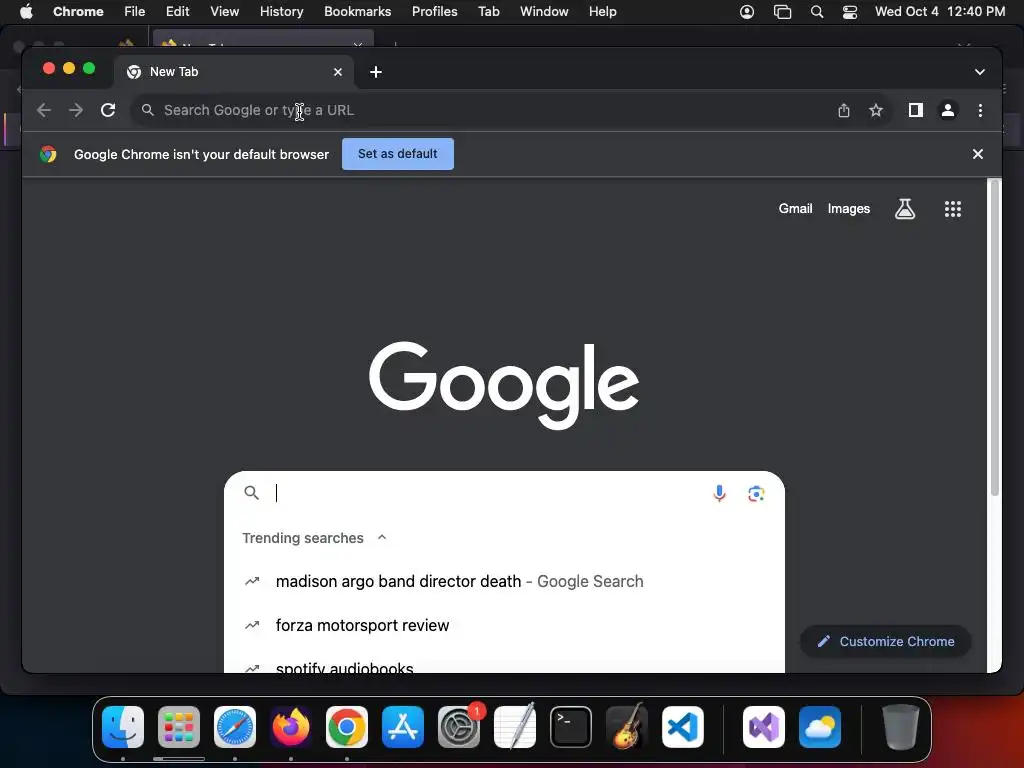Launch GarageBand from the dock
Screen dimensions: 1024x768
pyautogui.click(x=627, y=727)
